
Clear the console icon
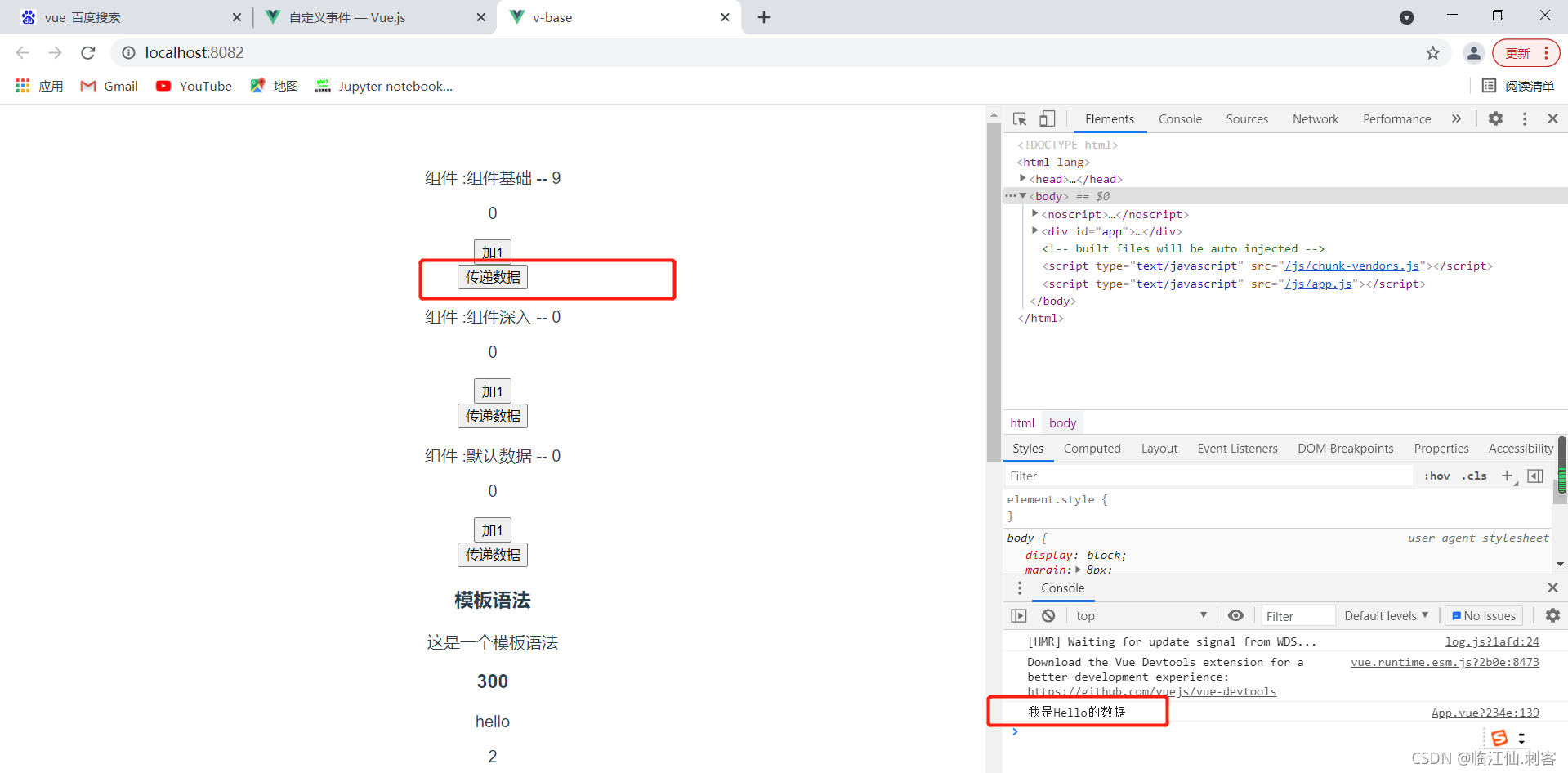point(1048,616)
